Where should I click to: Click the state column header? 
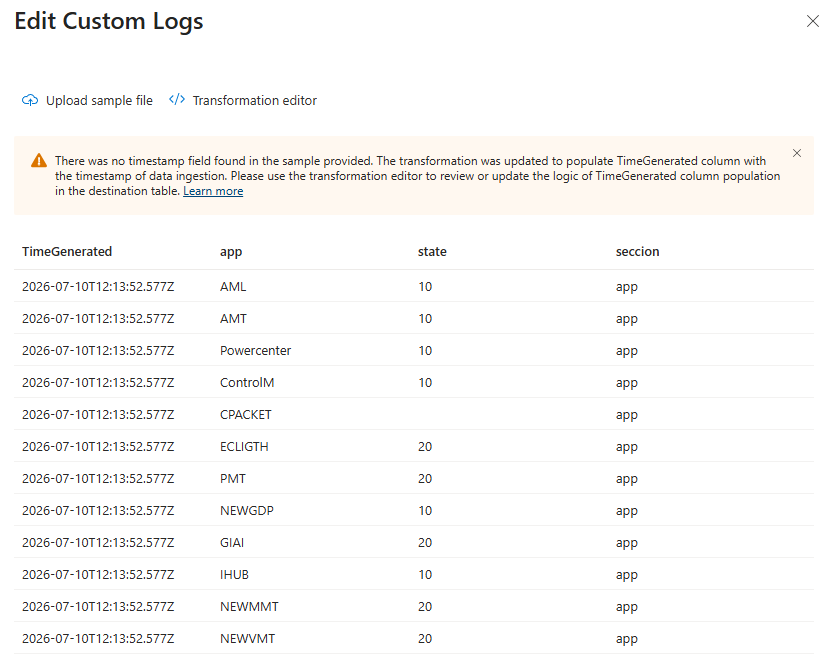click(432, 251)
